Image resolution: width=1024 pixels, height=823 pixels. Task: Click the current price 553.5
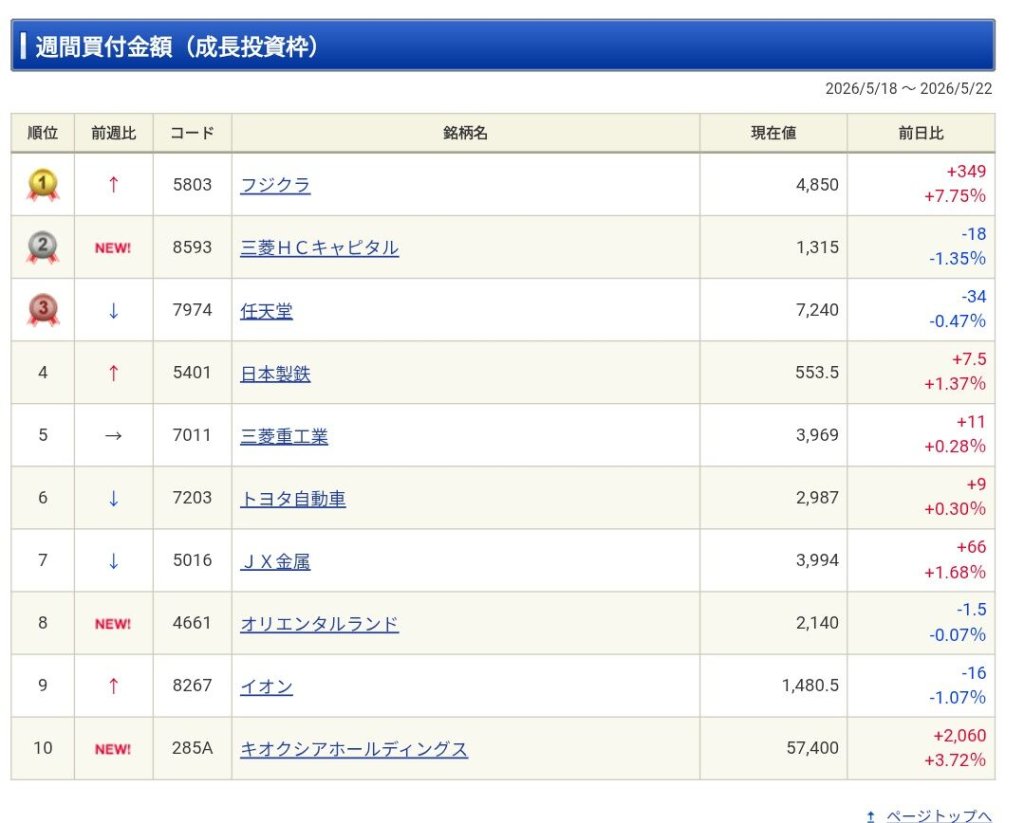pyautogui.click(x=817, y=373)
